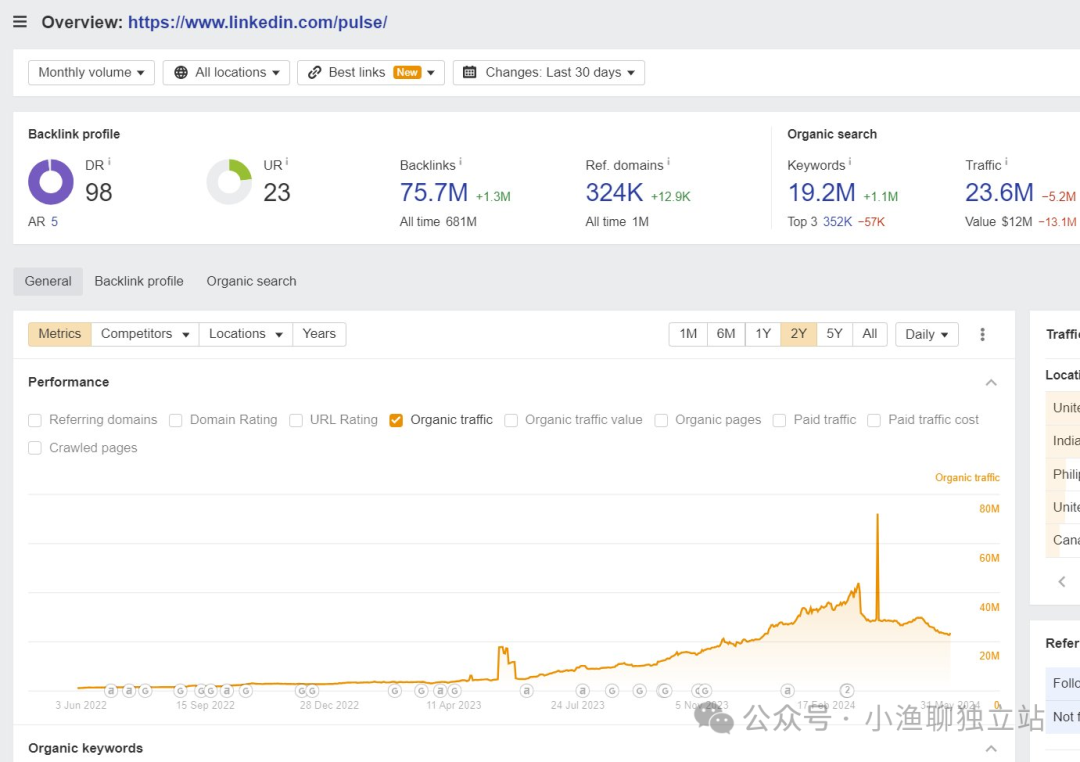Uncheck the Organic traffic checkbox
Image resolution: width=1080 pixels, height=762 pixels.
point(396,420)
